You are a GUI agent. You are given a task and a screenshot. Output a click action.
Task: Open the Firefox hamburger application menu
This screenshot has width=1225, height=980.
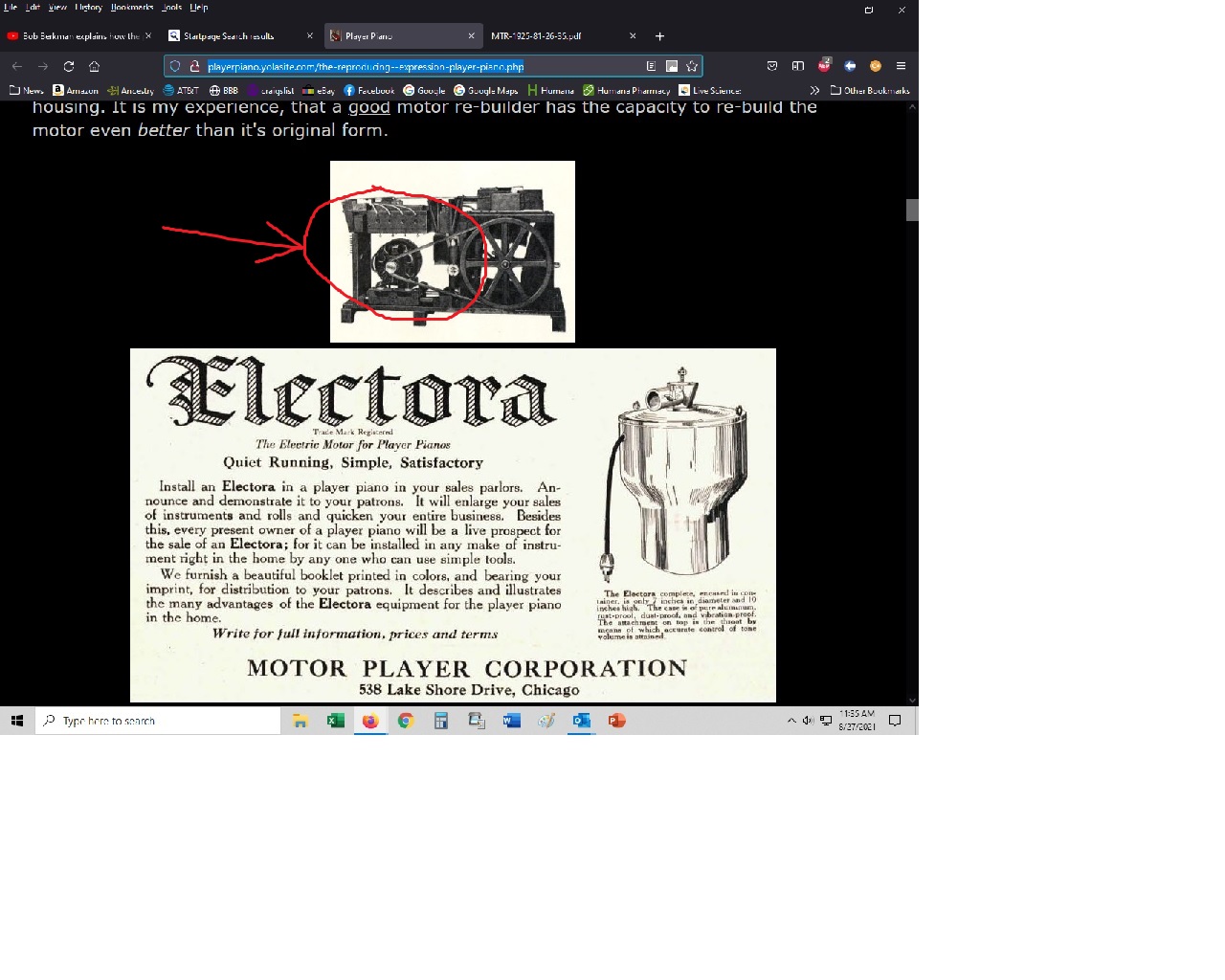(x=901, y=66)
